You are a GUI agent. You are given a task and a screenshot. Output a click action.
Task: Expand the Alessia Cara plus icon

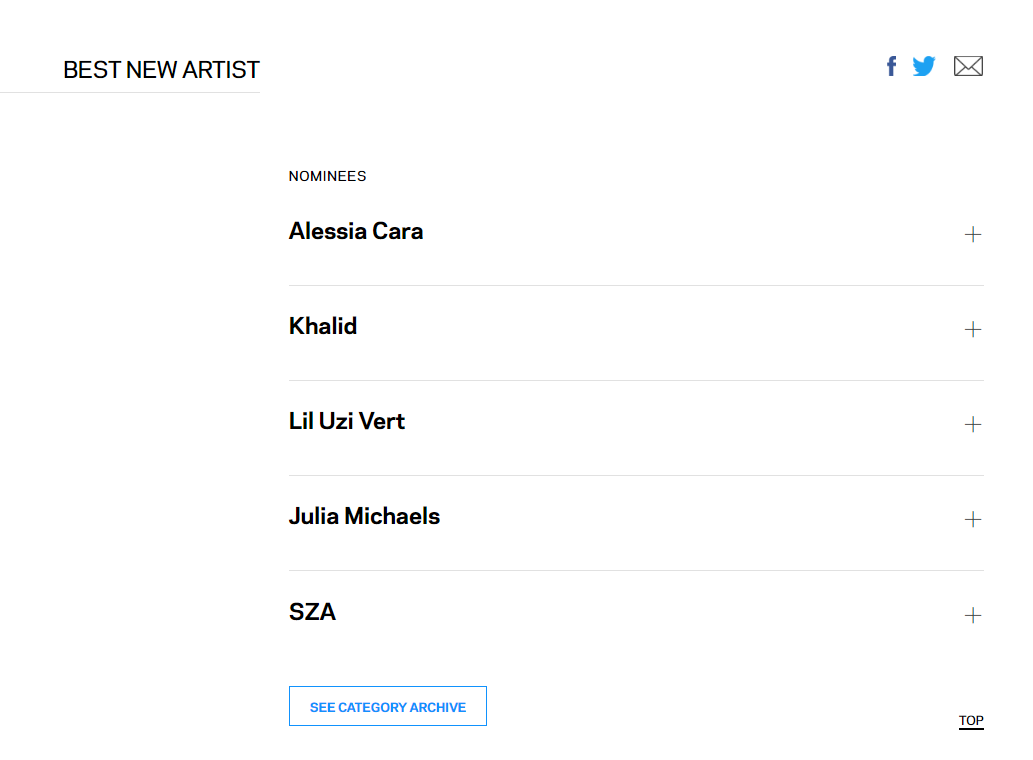pyautogui.click(x=973, y=234)
